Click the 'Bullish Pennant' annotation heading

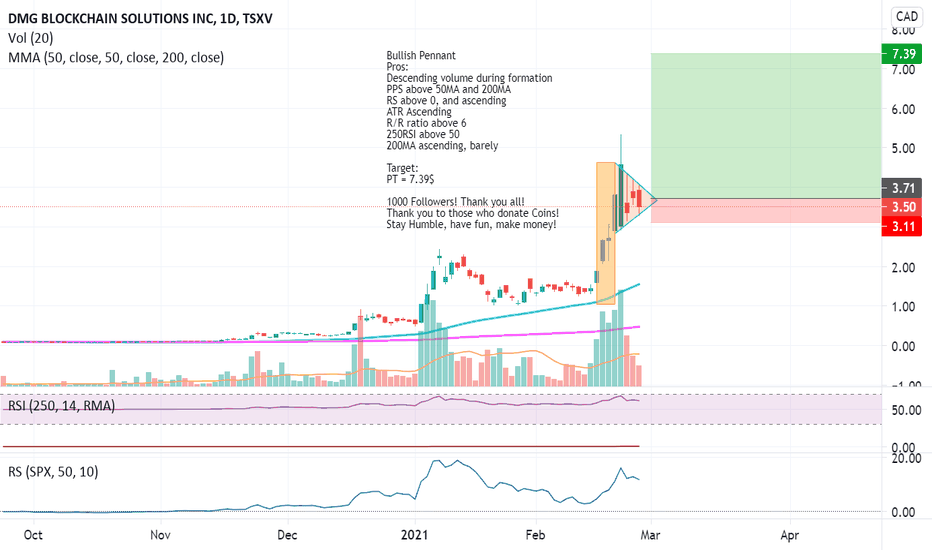421,55
